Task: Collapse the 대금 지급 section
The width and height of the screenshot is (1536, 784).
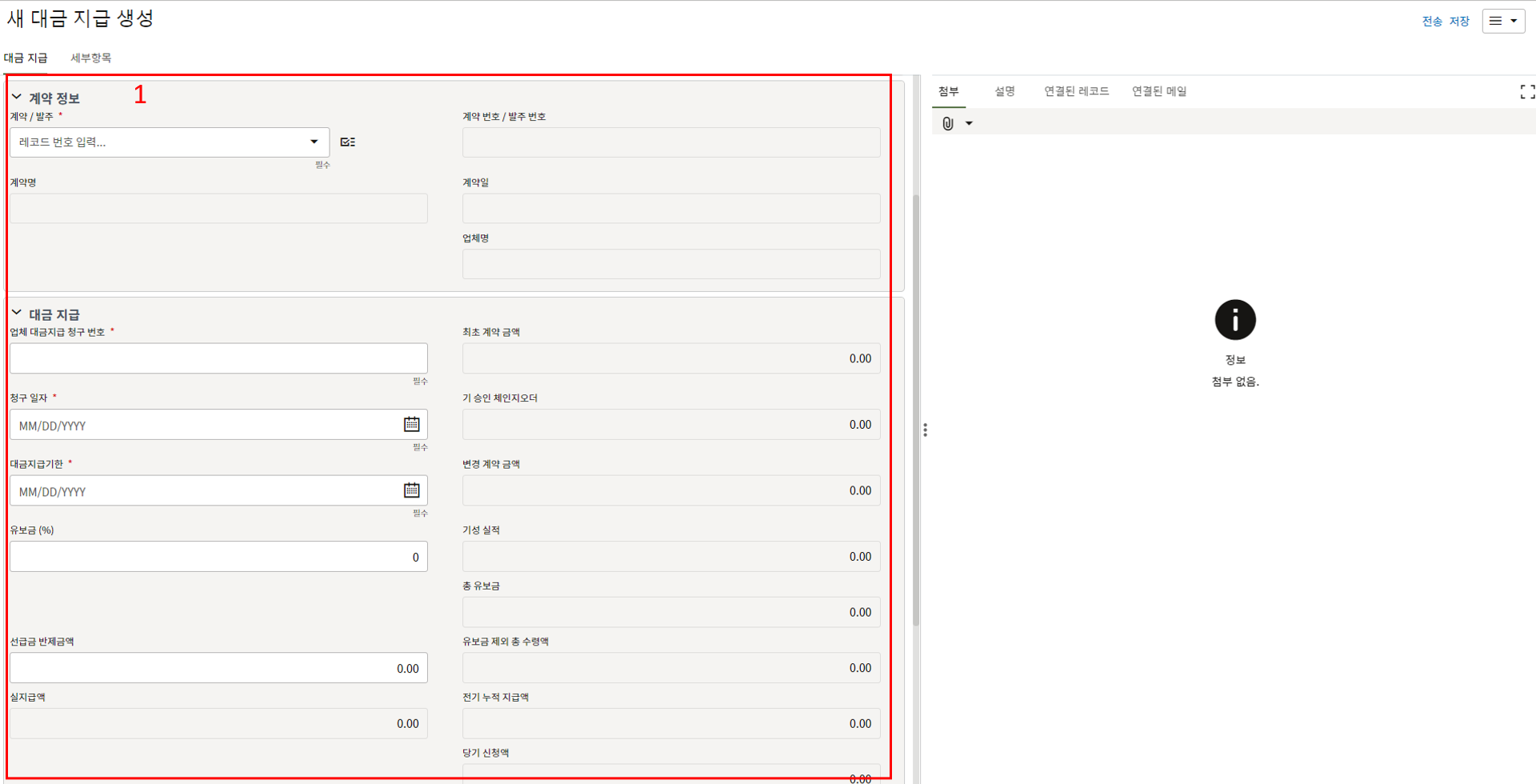Action: point(17,314)
